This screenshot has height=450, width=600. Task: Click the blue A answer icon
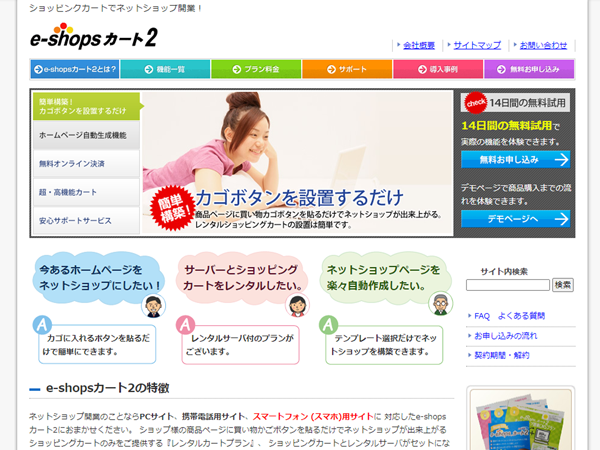coord(42,325)
